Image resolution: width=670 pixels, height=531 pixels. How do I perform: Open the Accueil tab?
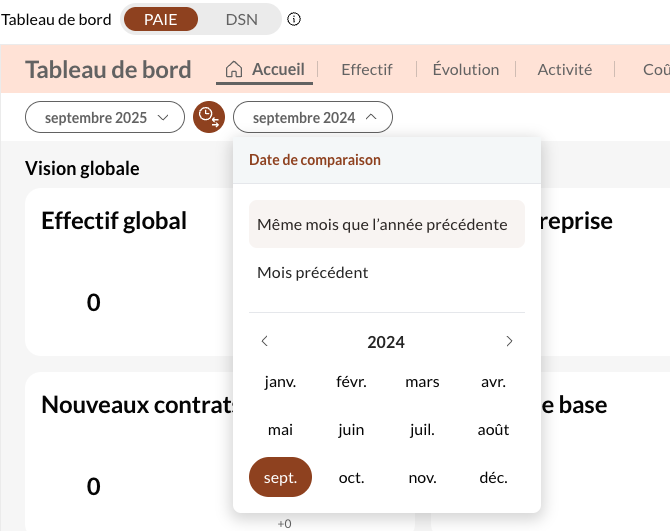(266, 69)
